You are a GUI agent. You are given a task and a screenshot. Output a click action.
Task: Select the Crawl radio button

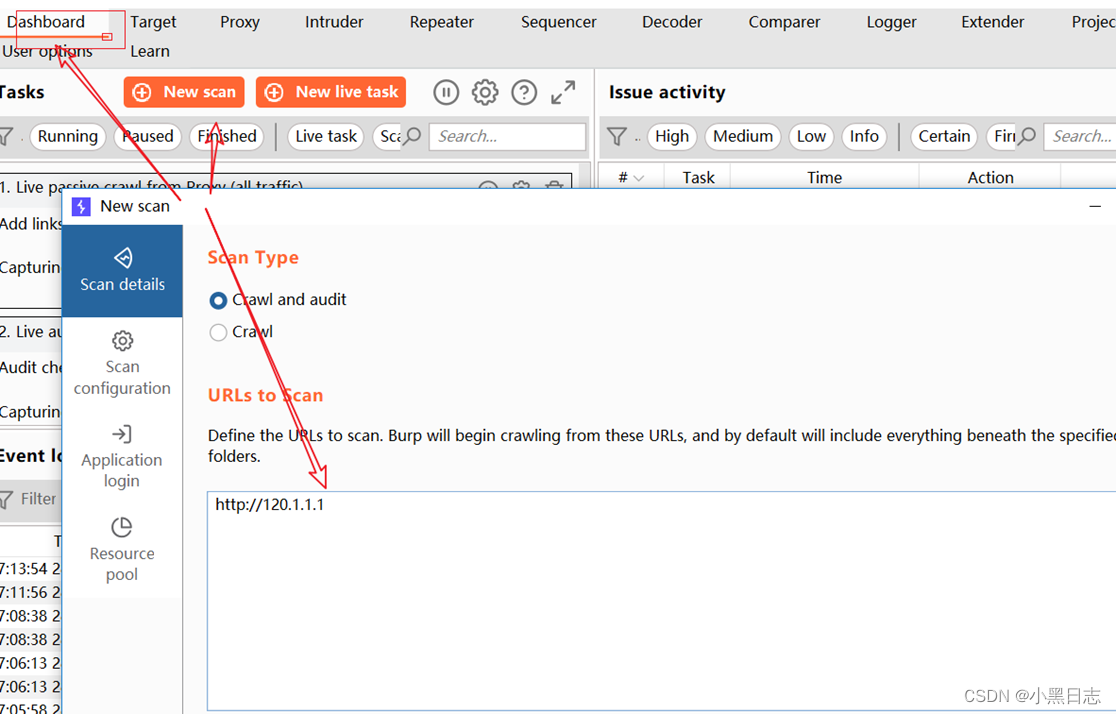pos(219,332)
